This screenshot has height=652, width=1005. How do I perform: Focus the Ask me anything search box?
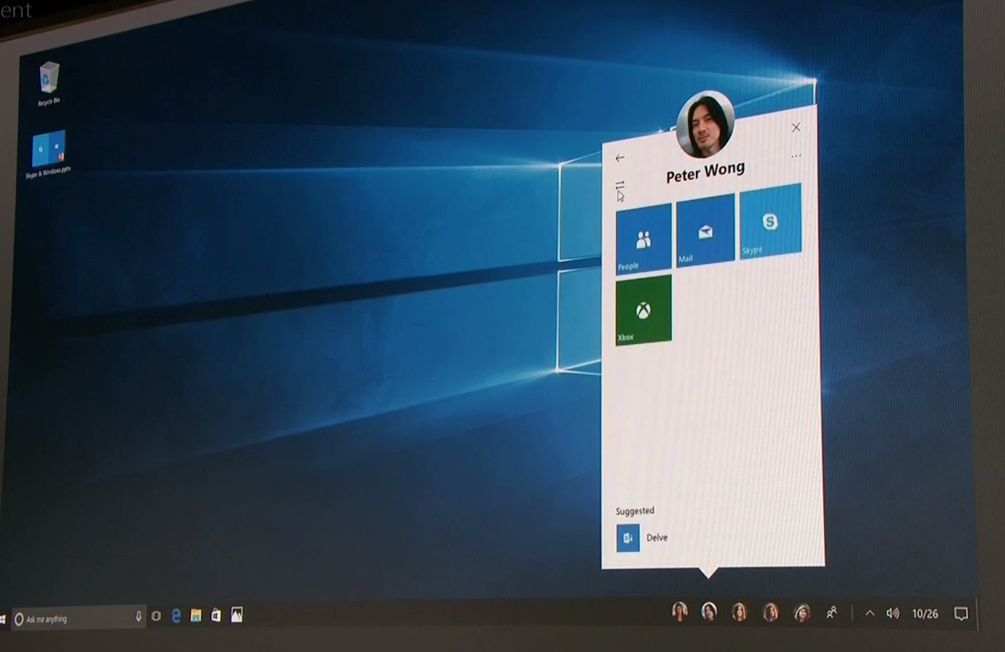79,618
